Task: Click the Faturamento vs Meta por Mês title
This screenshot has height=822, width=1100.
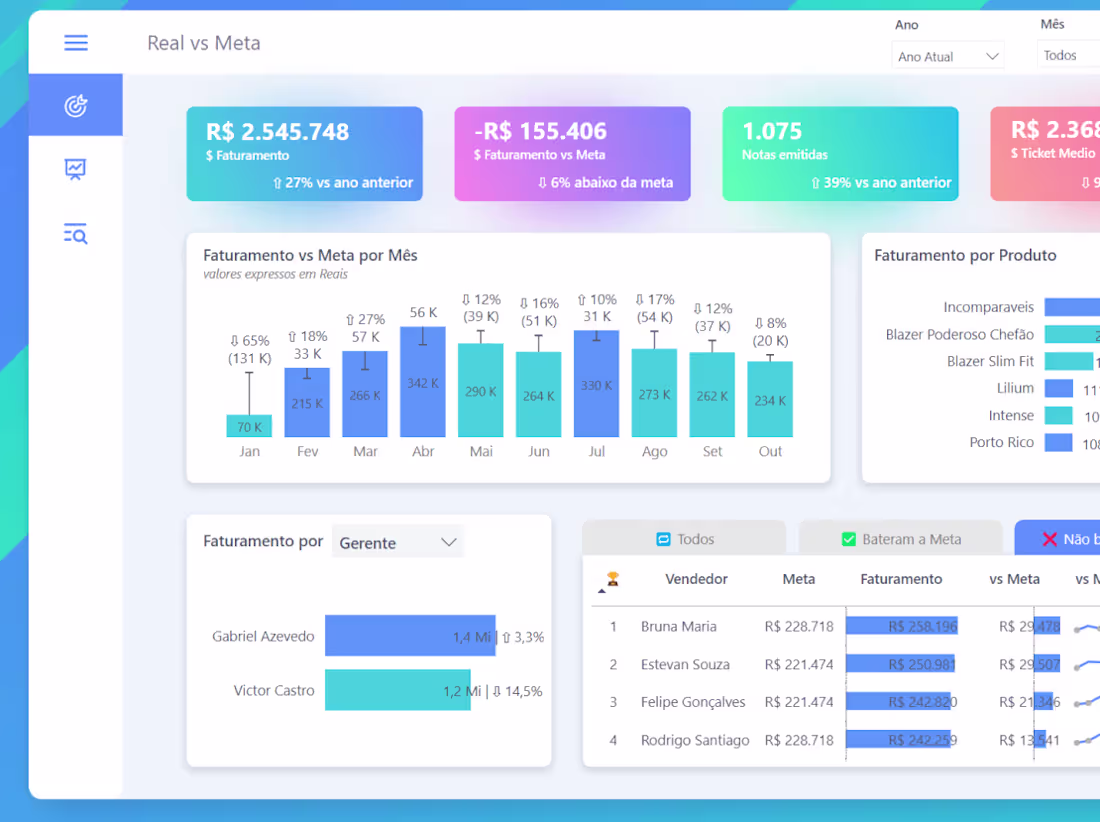Action: pos(310,255)
